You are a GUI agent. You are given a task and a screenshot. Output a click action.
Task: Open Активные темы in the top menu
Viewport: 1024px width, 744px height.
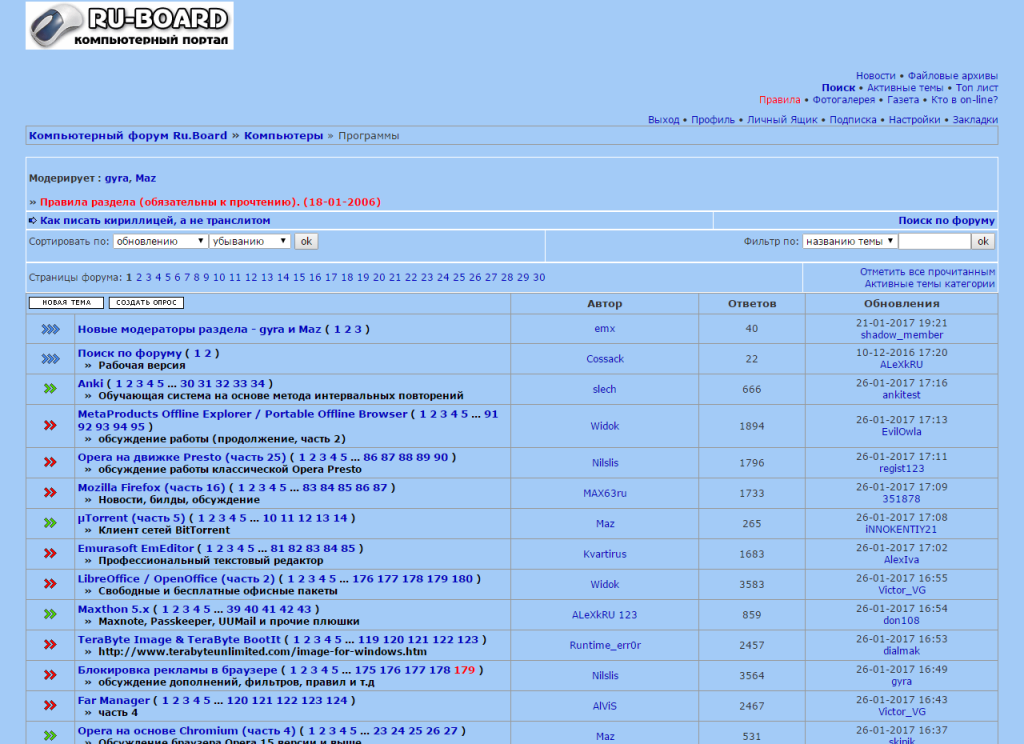(x=905, y=88)
